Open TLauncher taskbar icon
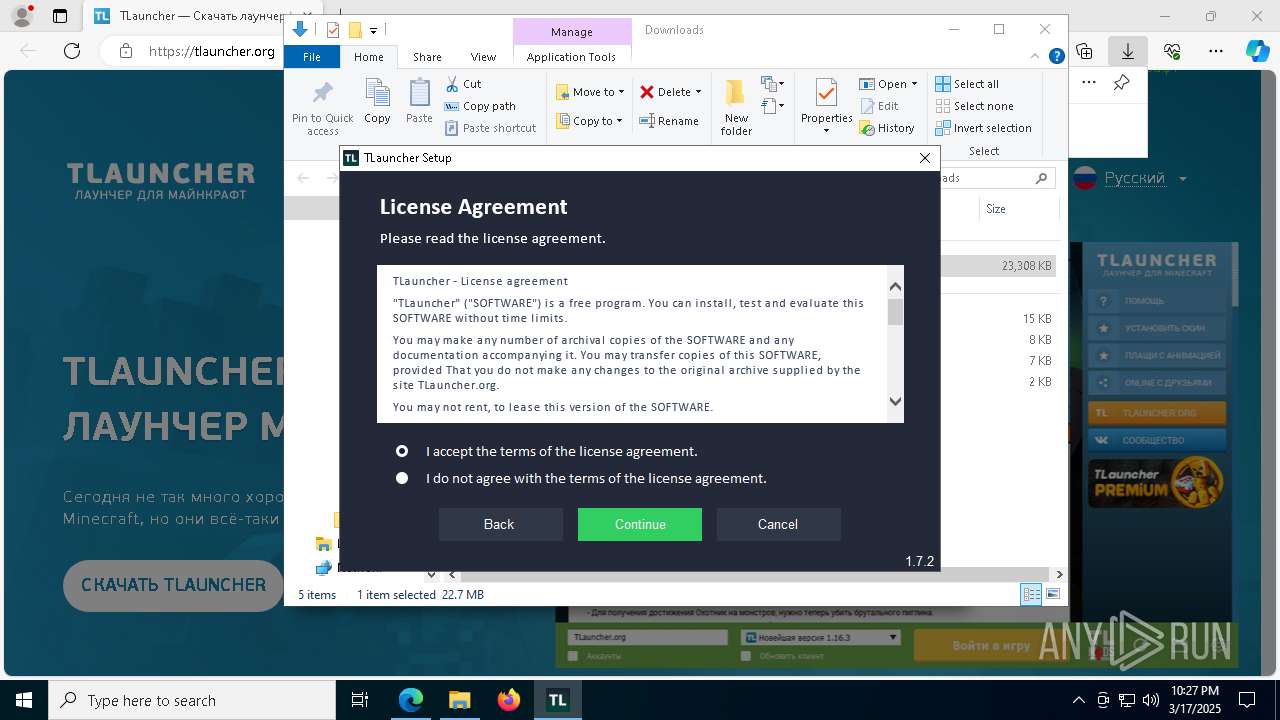 pyautogui.click(x=557, y=700)
